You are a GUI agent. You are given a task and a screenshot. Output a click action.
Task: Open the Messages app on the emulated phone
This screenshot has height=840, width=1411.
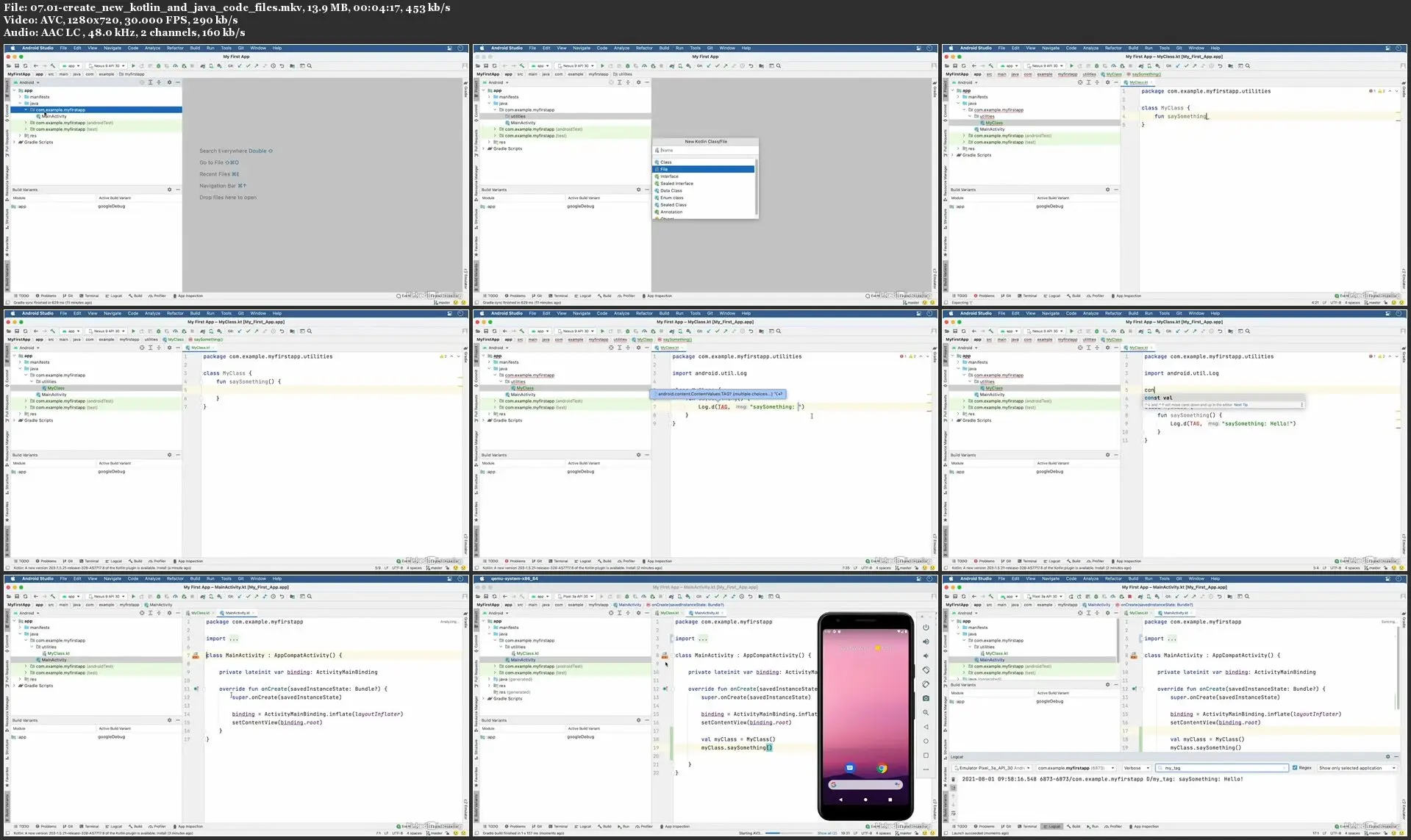849,768
